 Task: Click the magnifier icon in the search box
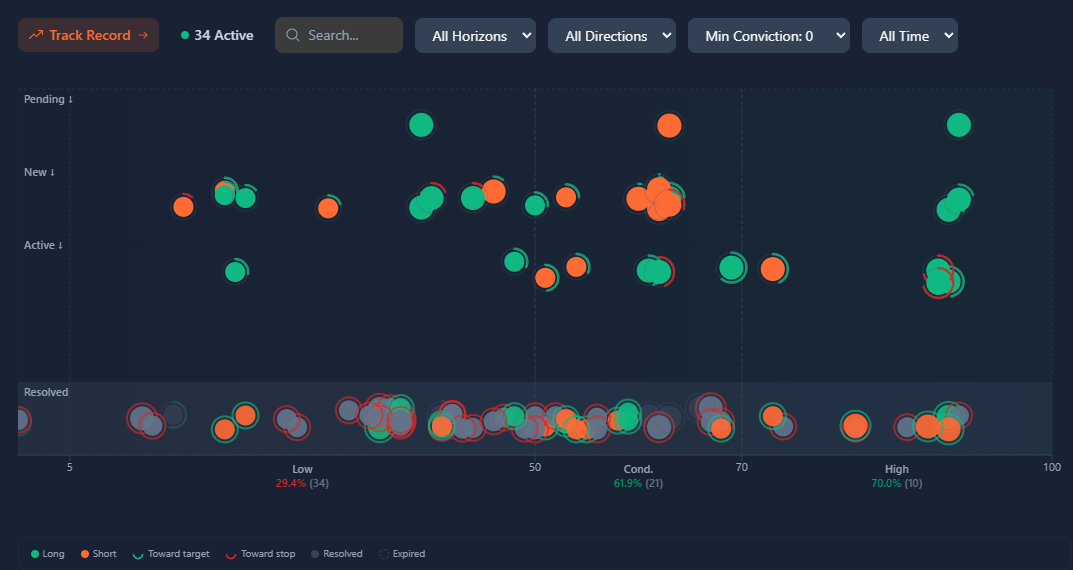click(x=293, y=35)
